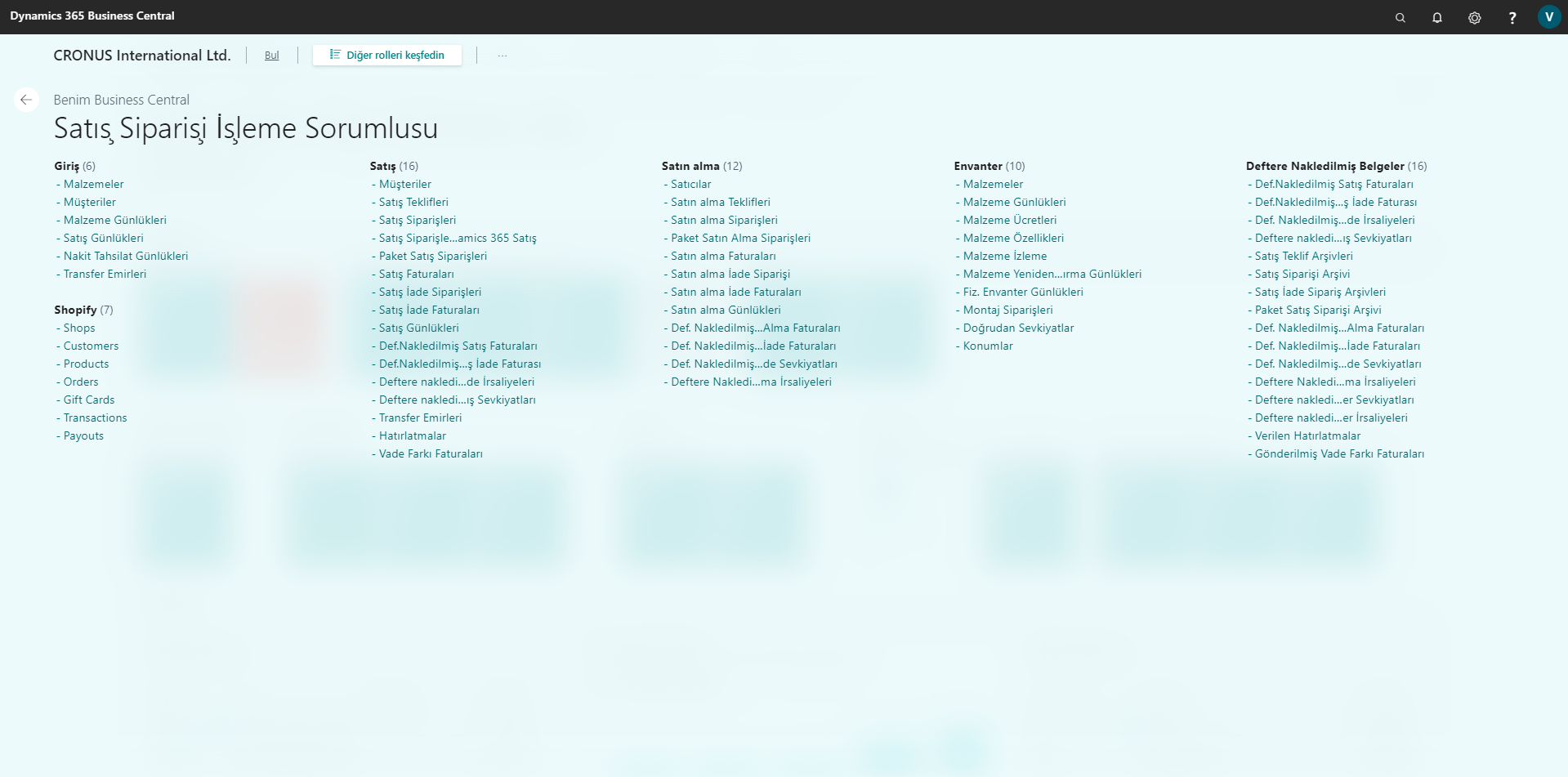Click Dynamics 365 Business Central title
Screen dimensions: 1568x777
point(92,16)
